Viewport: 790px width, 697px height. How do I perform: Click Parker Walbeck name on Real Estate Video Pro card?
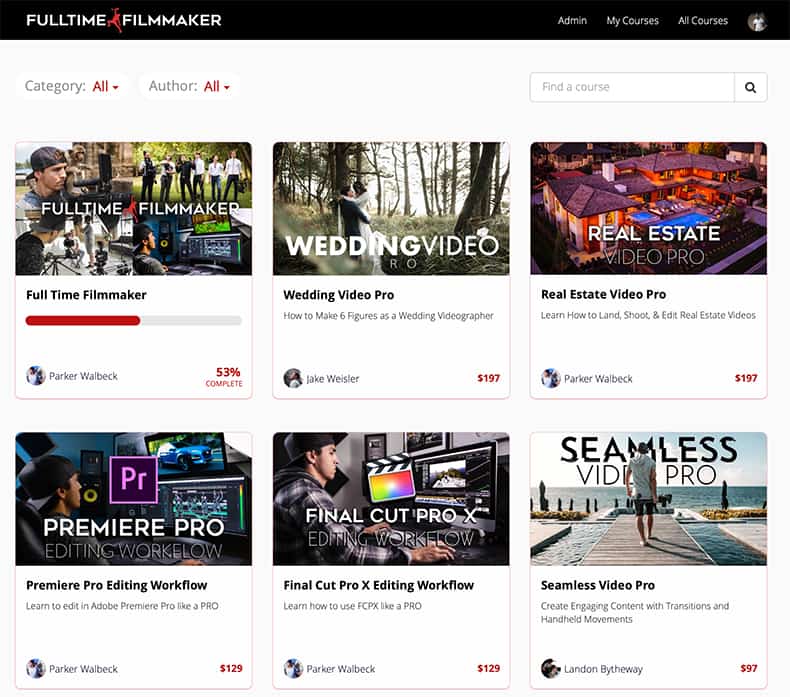tap(598, 379)
